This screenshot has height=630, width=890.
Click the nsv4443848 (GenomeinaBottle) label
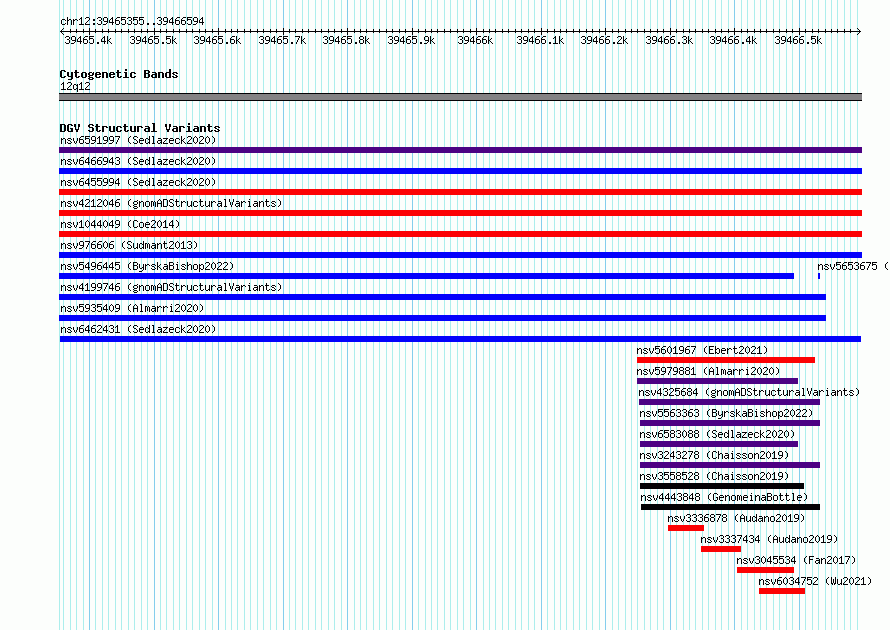pyautogui.click(x=724, y=497)
